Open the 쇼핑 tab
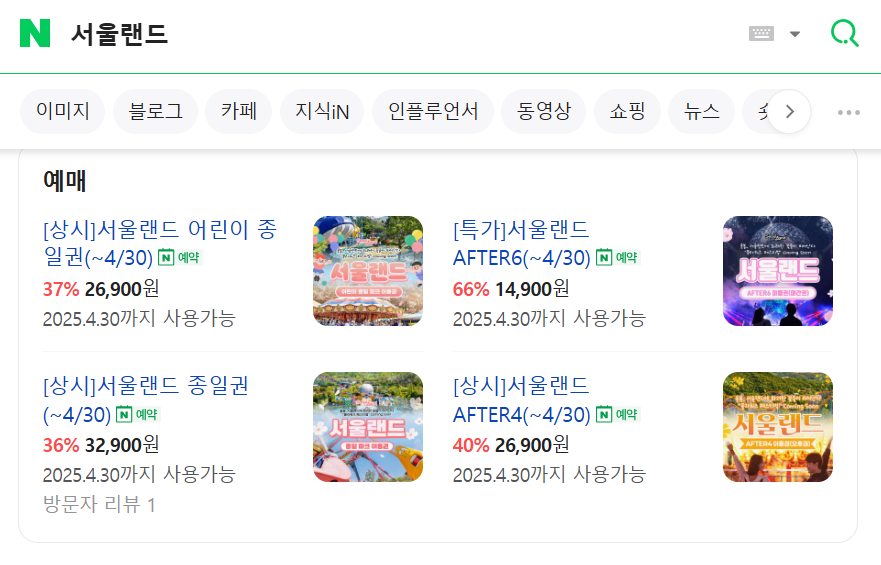The width and height of the screenshot is (881, 565). pos(627,111)
